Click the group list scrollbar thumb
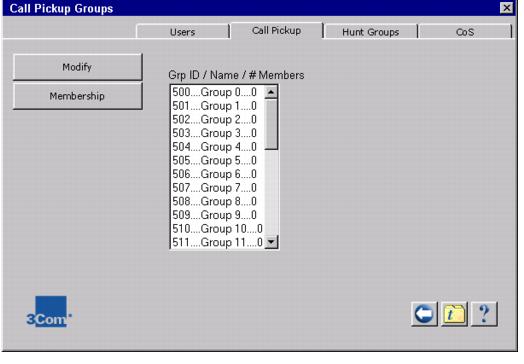524x364 pixels. click(x=271, y=124)
